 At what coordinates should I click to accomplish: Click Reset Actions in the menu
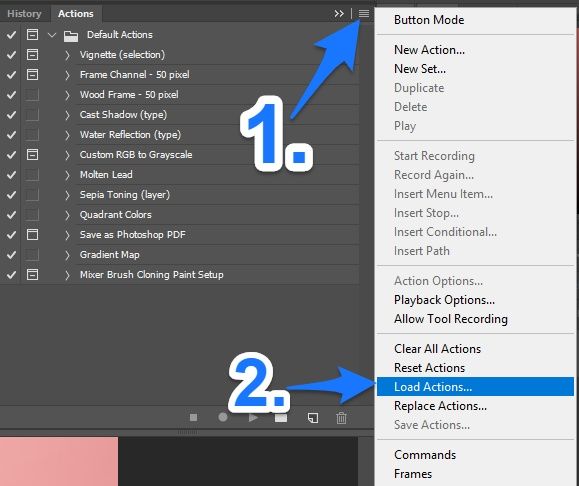429,368
